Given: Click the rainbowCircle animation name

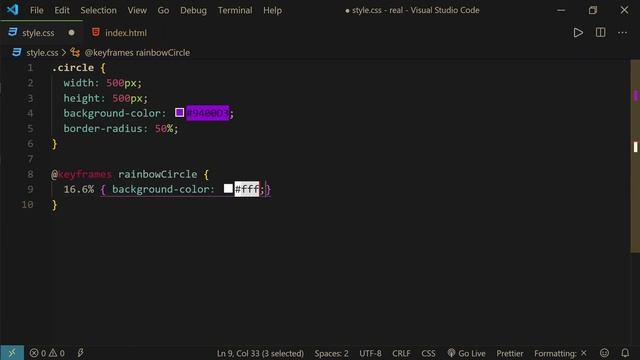Looking at the screenshot, I should (158, 174).
